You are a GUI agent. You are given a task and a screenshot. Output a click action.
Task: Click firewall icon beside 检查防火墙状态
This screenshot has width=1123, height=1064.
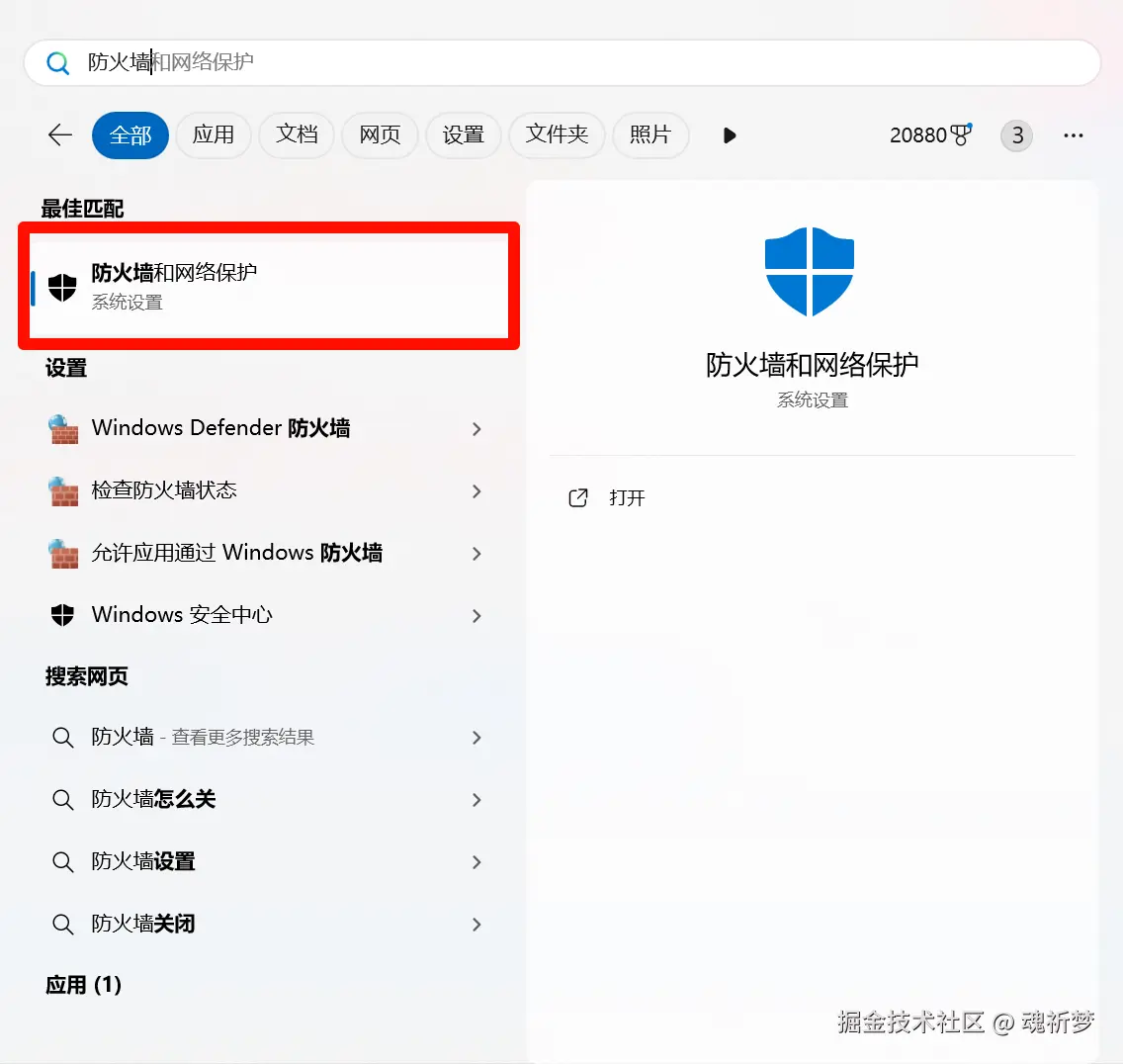(63, 491)
